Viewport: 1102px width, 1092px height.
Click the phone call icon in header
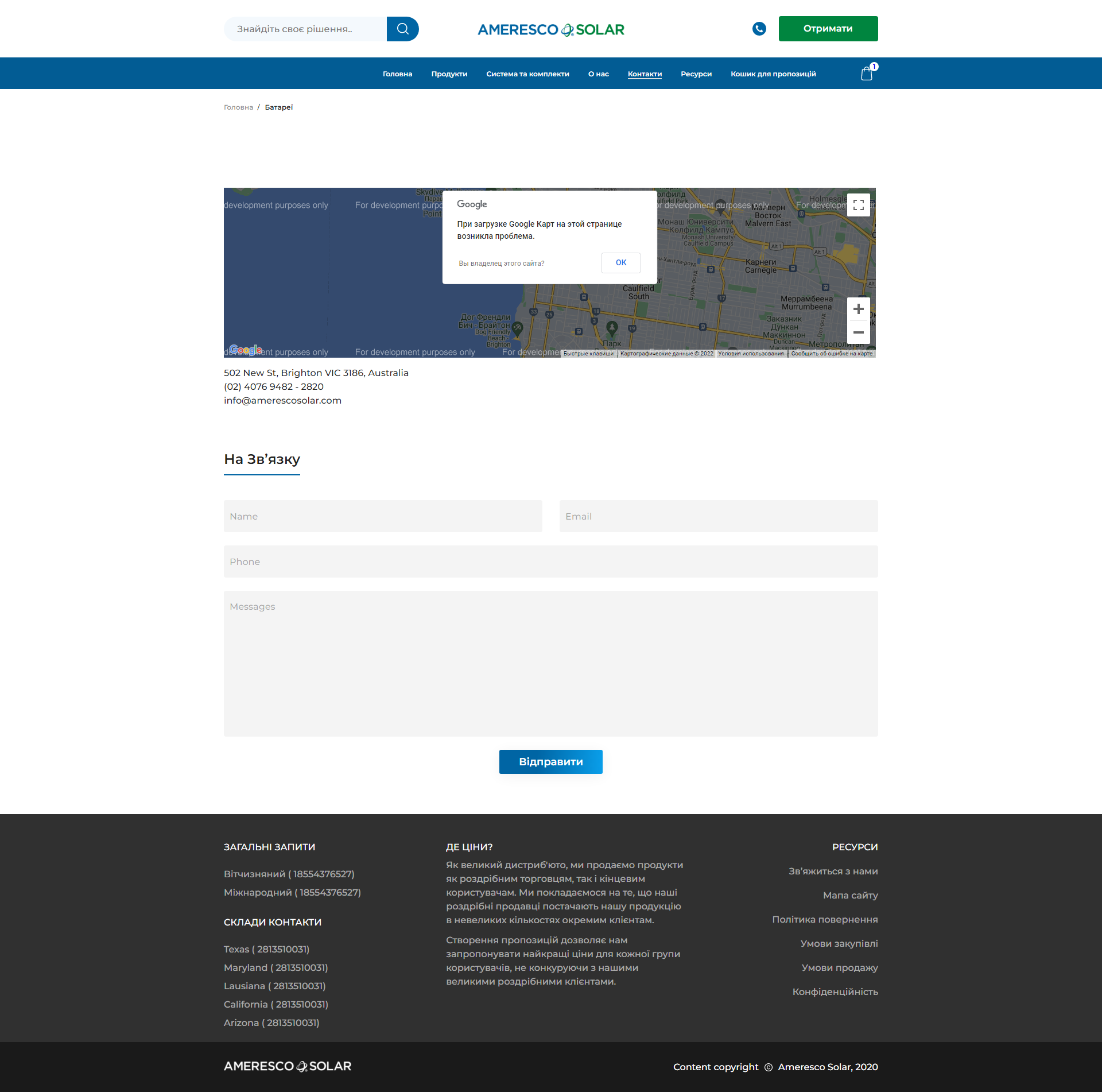tap(759, 29)
